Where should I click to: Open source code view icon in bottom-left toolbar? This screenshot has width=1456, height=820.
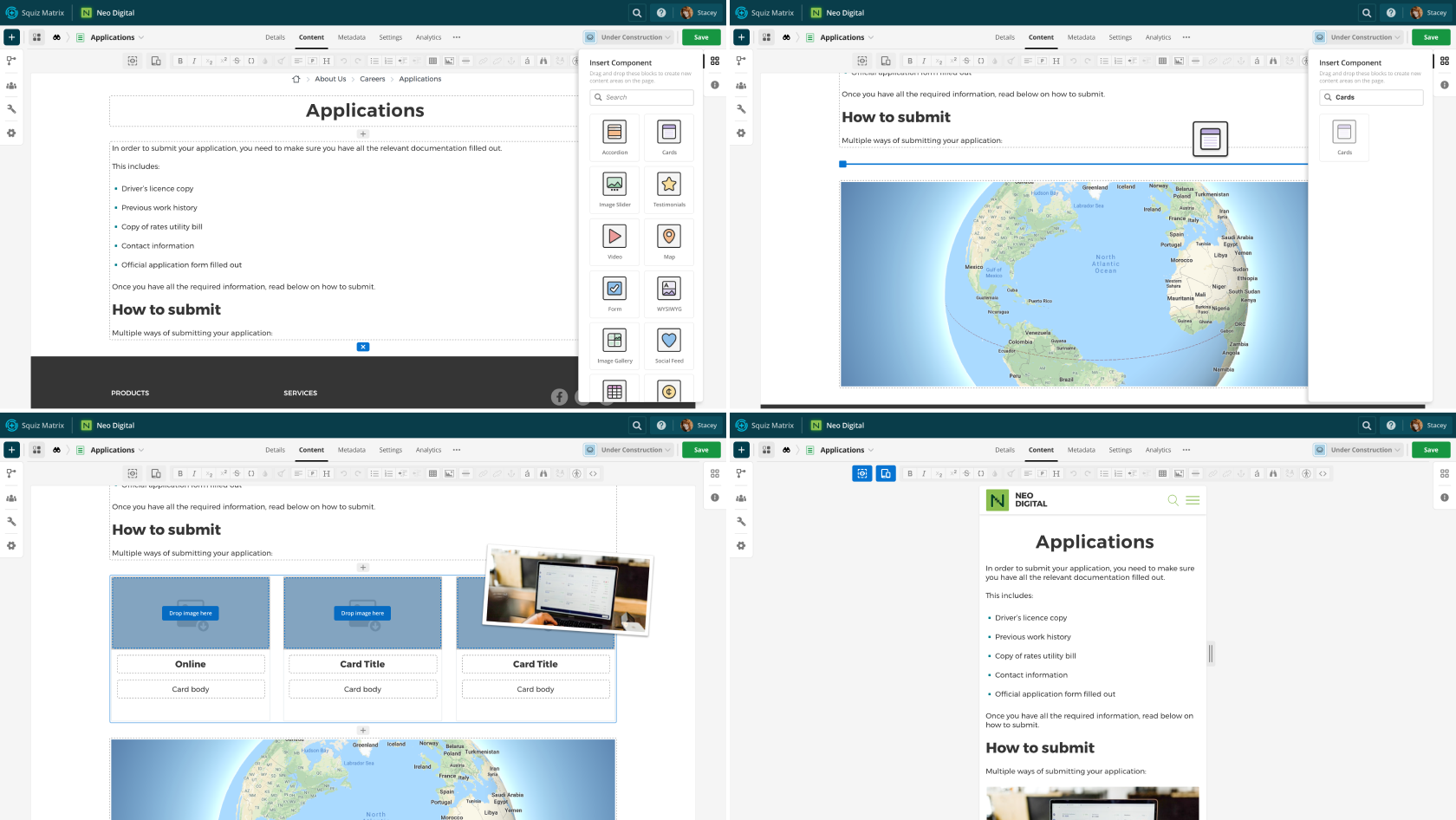(593, 473)
